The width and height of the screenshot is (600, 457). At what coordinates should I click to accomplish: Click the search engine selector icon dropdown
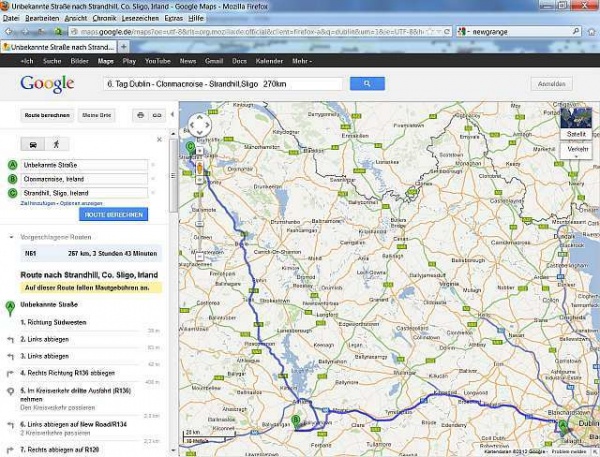[x=464, y=32]
